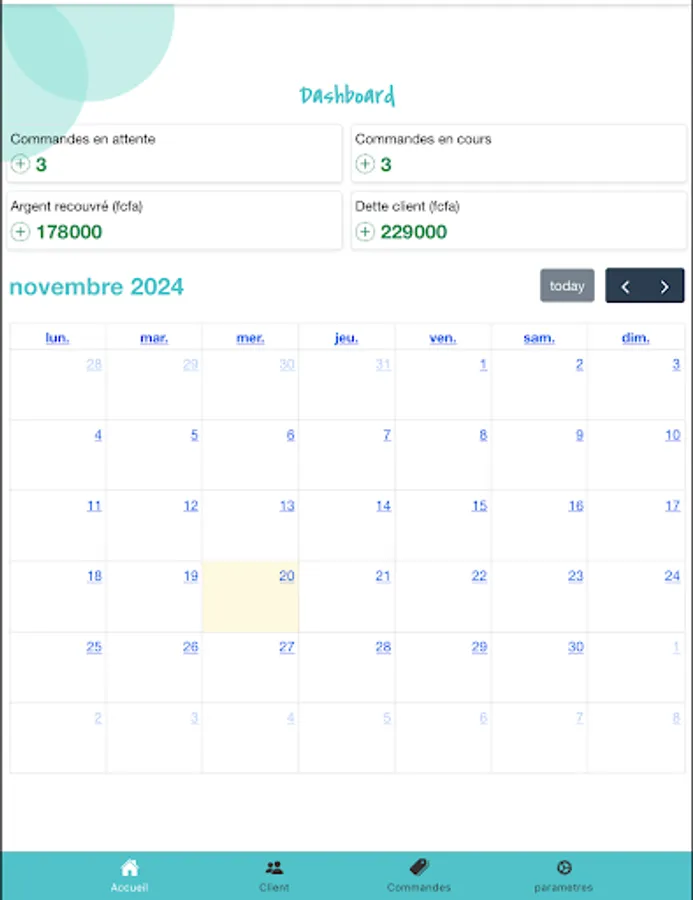The width and height of the screenshot is (693, 900).
Task: Tap the Client people icon
Action: pos(274,867)
